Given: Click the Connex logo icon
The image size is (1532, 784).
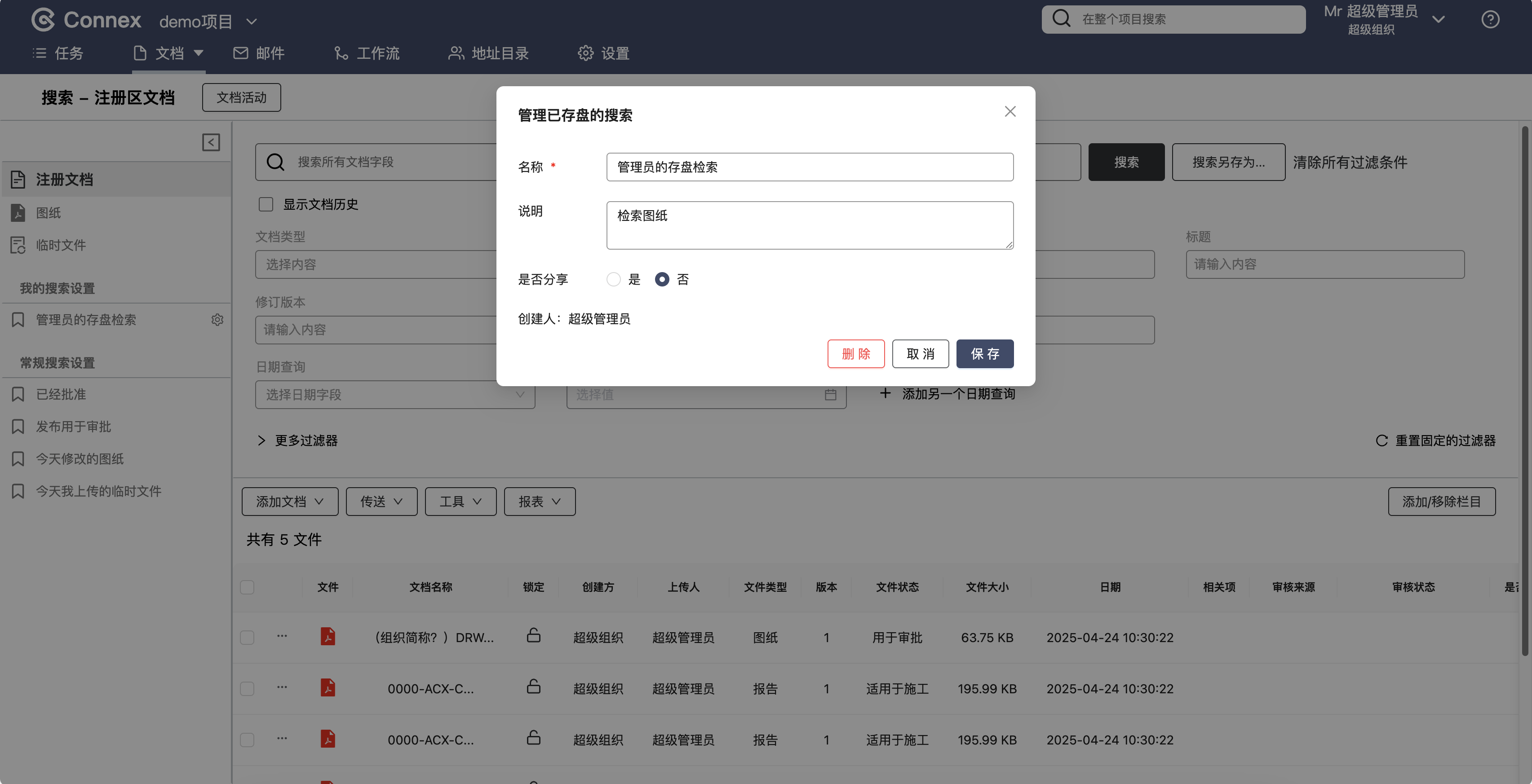Looking at the screenshot, I should pos(43,20).
